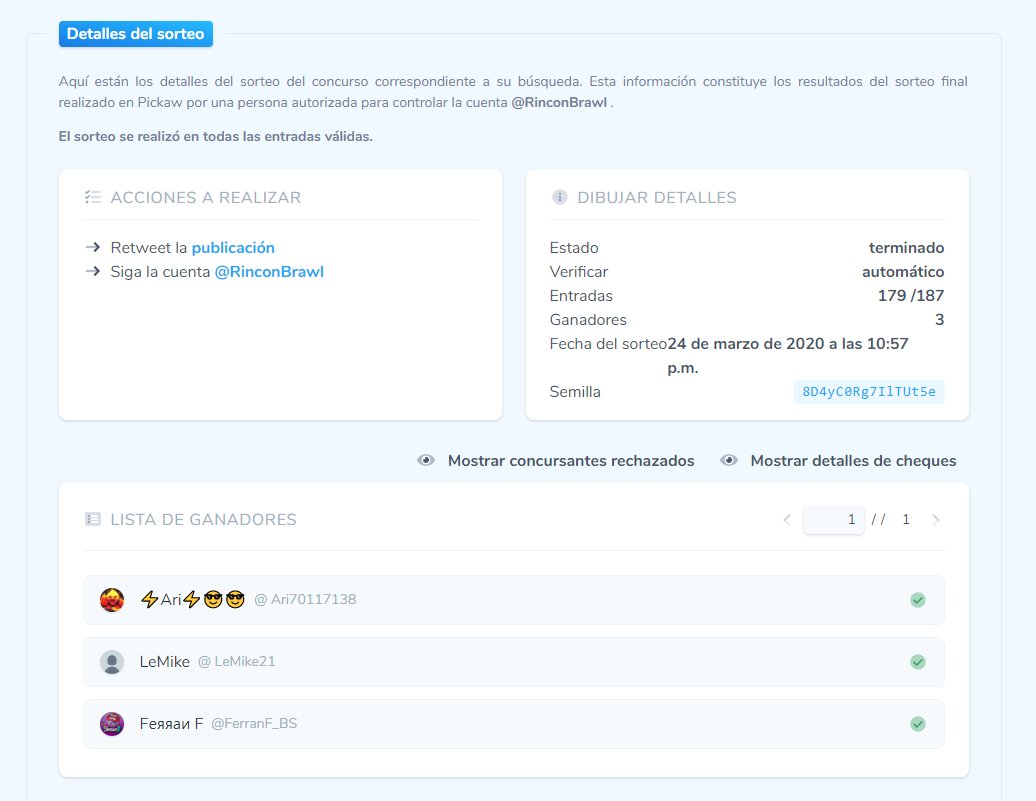Click the Detalles del sorteo badge
Image resolution: width=1036 pixels, height=801 pixels.
coord(135,34)
